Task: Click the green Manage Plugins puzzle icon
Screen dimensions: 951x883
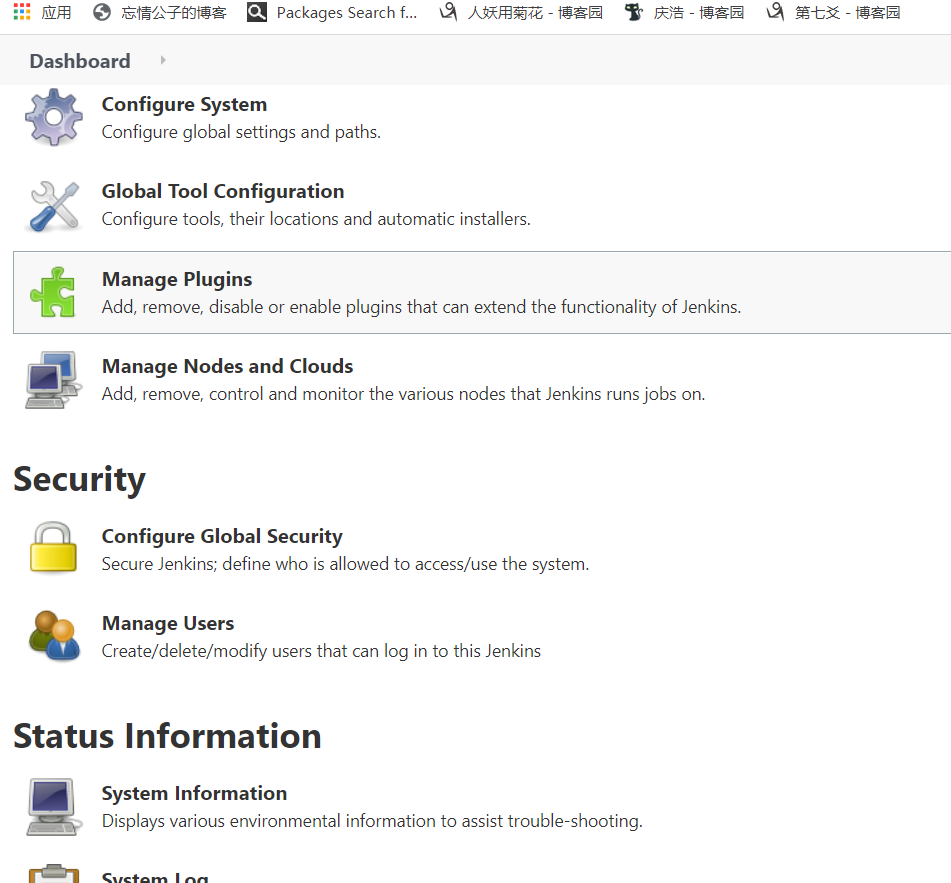Action: 53,292
